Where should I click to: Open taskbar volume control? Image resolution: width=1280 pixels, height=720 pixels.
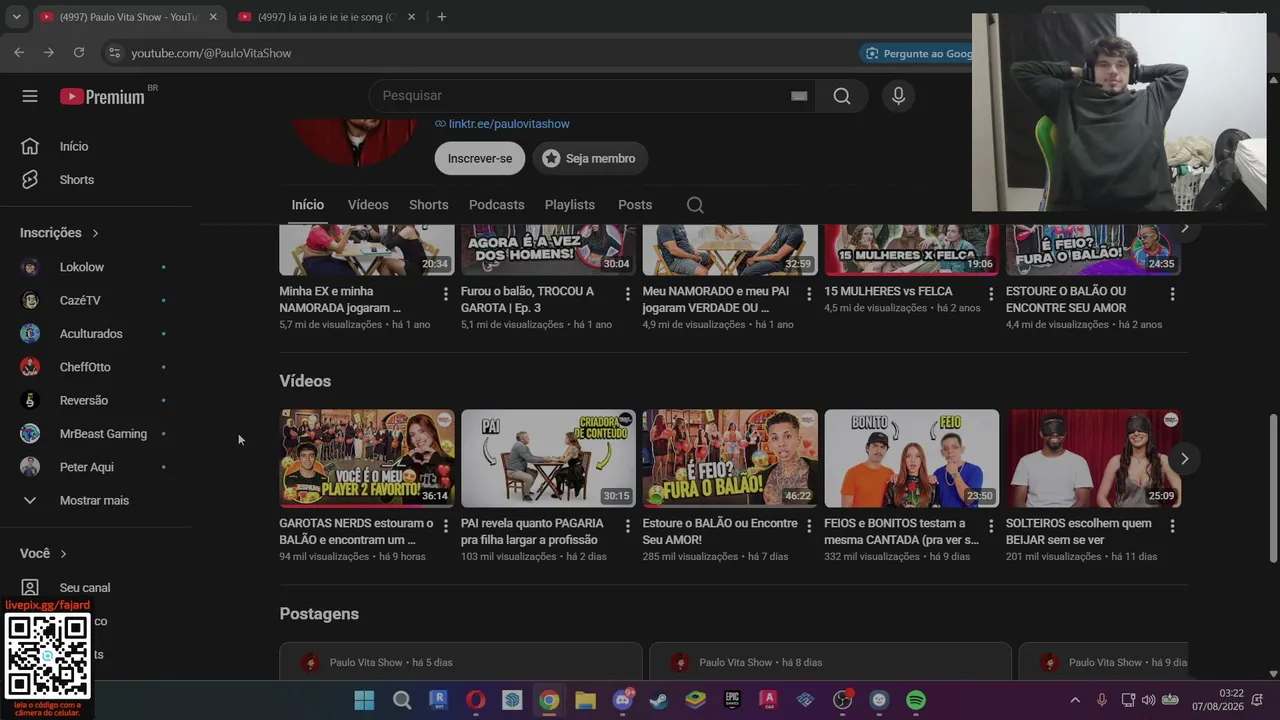(1148, 700)
